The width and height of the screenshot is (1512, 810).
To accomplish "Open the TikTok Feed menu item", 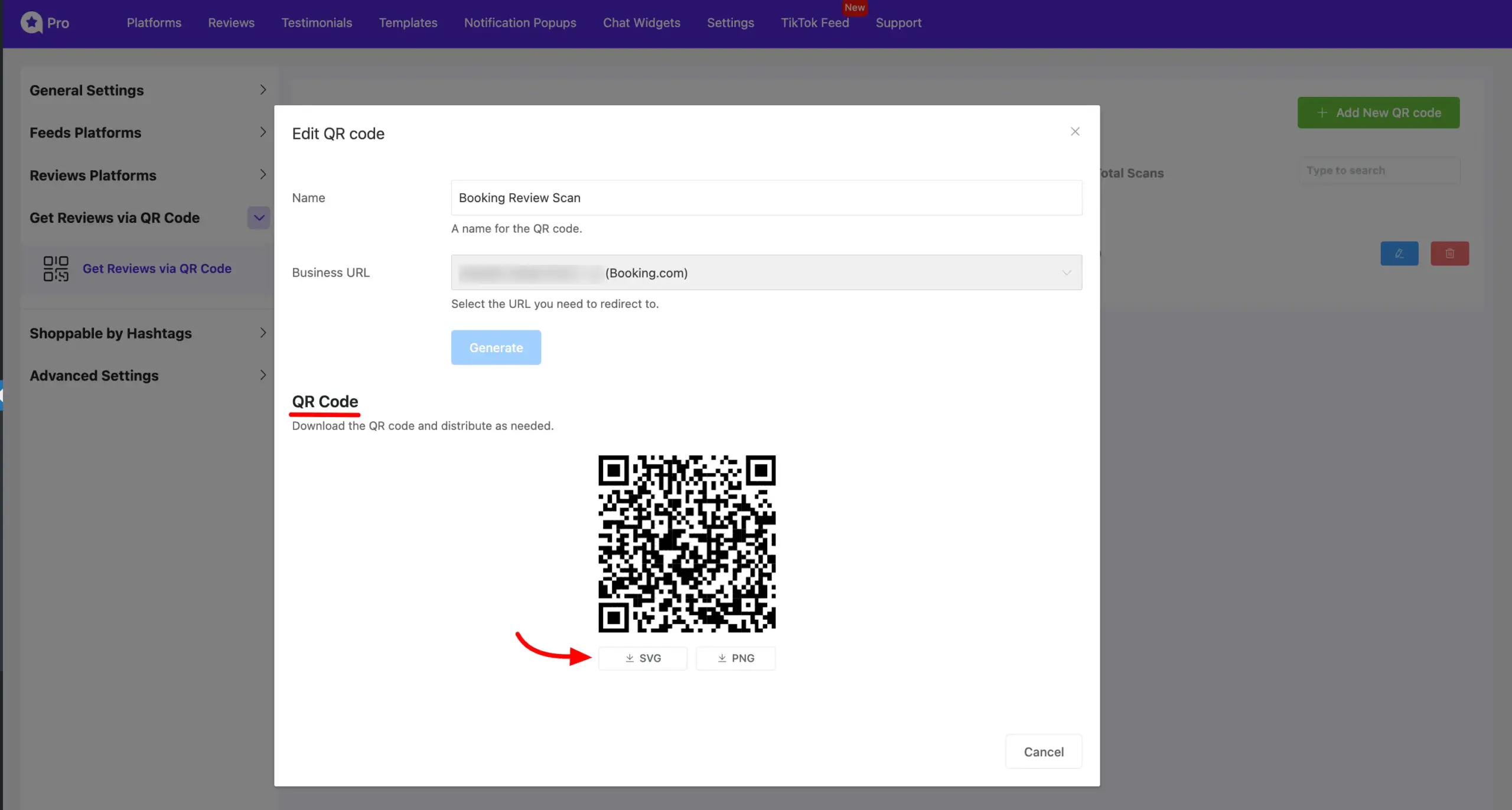I will tap(814, 22).
